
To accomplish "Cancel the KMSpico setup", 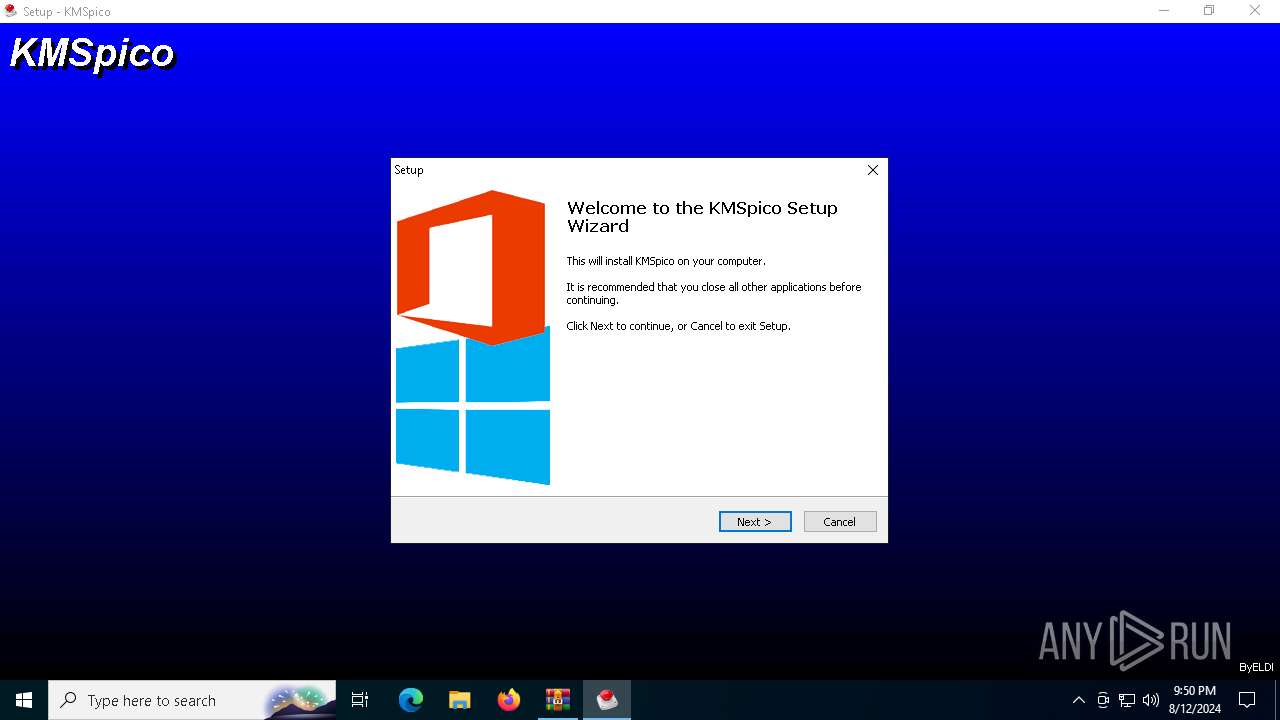I will 840,522.
